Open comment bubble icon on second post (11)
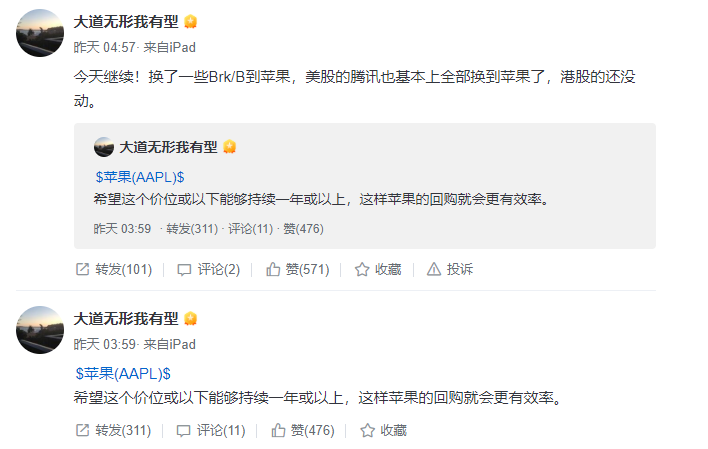 pyautogui.click(x=183, y=431)
